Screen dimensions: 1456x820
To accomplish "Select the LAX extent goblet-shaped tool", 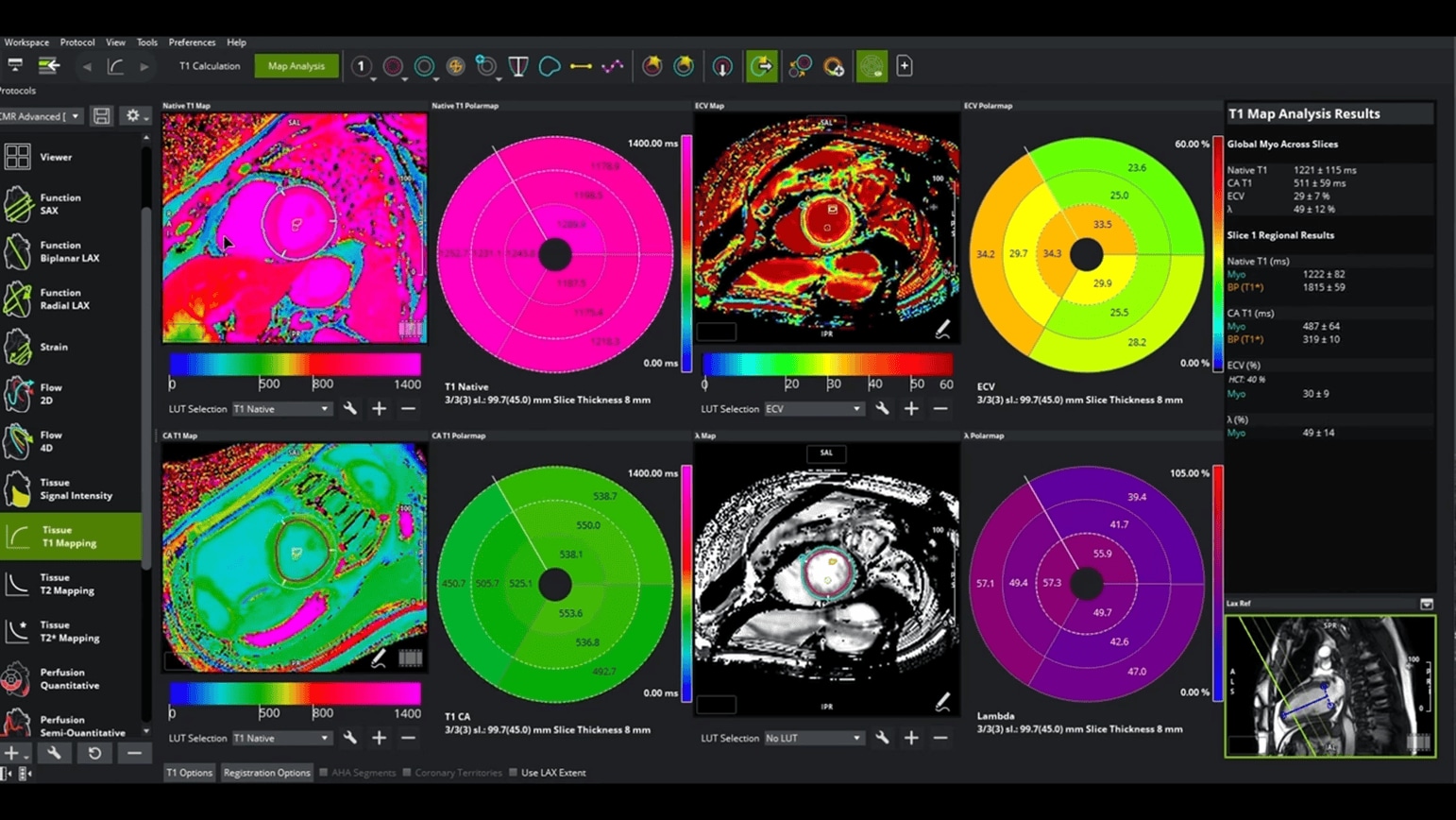I will tap(518, 66).
